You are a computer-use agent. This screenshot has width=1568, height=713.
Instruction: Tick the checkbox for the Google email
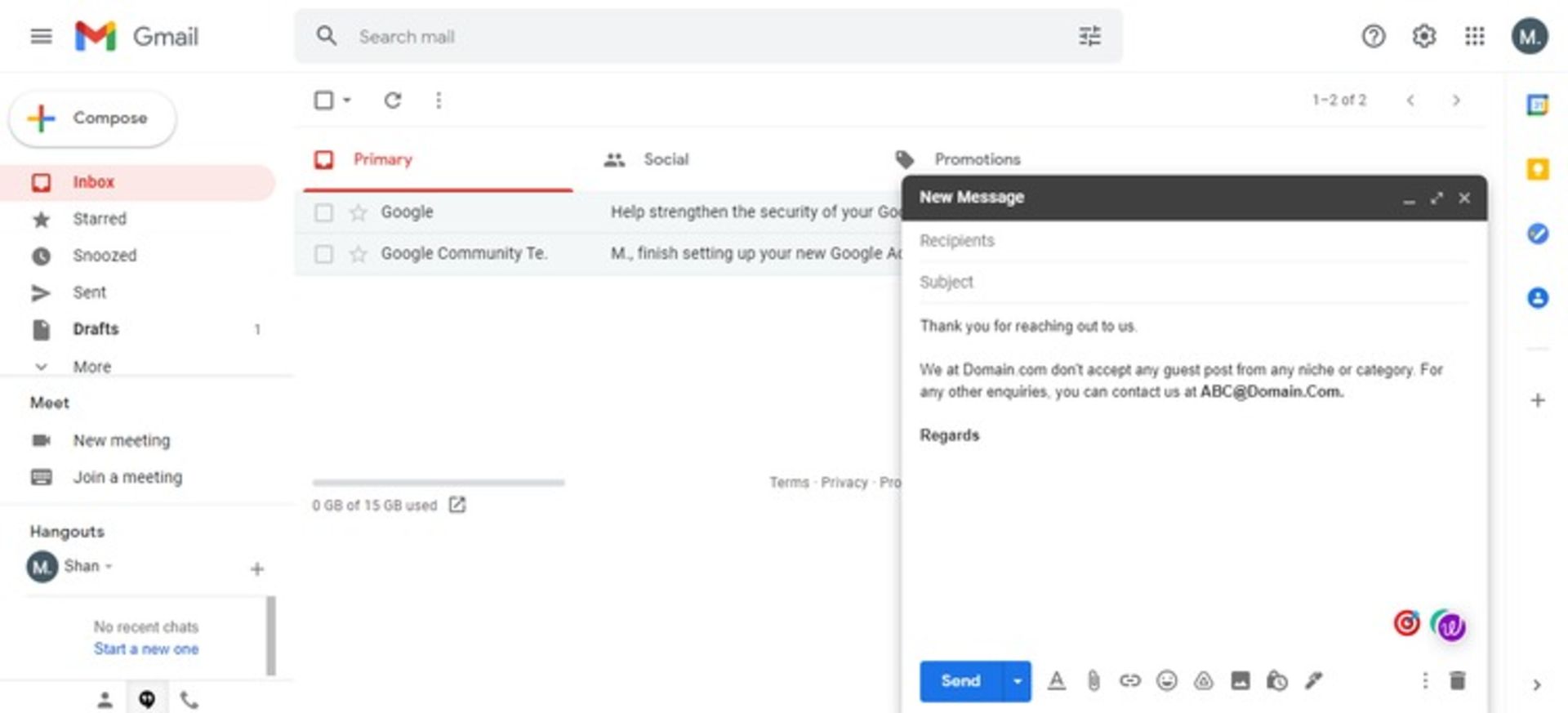[324, 212]
